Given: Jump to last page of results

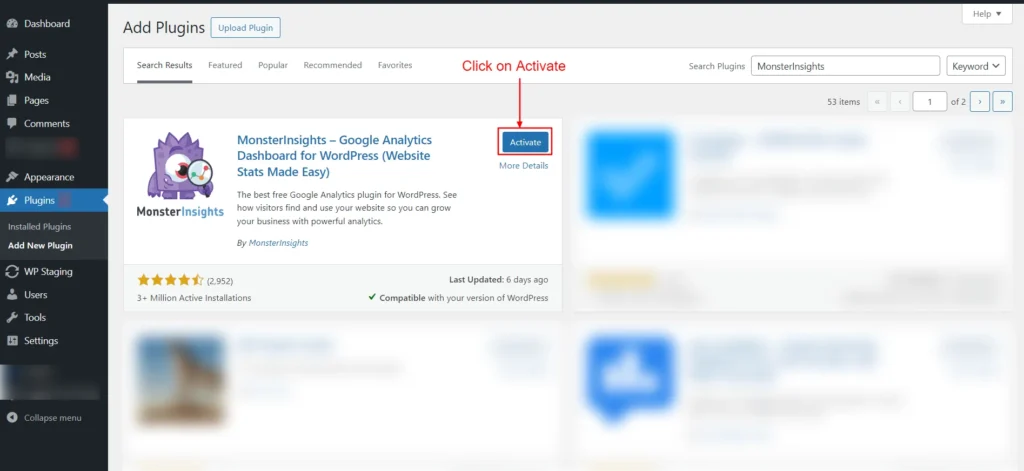Looking at the screenshot, I should tap(1002, 102).
